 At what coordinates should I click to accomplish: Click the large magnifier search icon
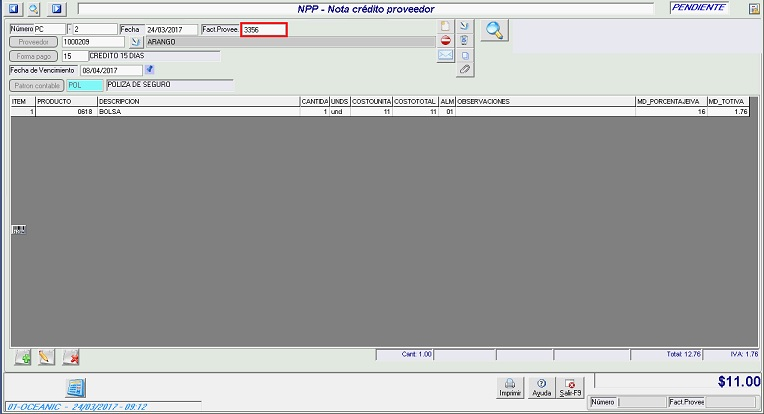tap(493, 30)
